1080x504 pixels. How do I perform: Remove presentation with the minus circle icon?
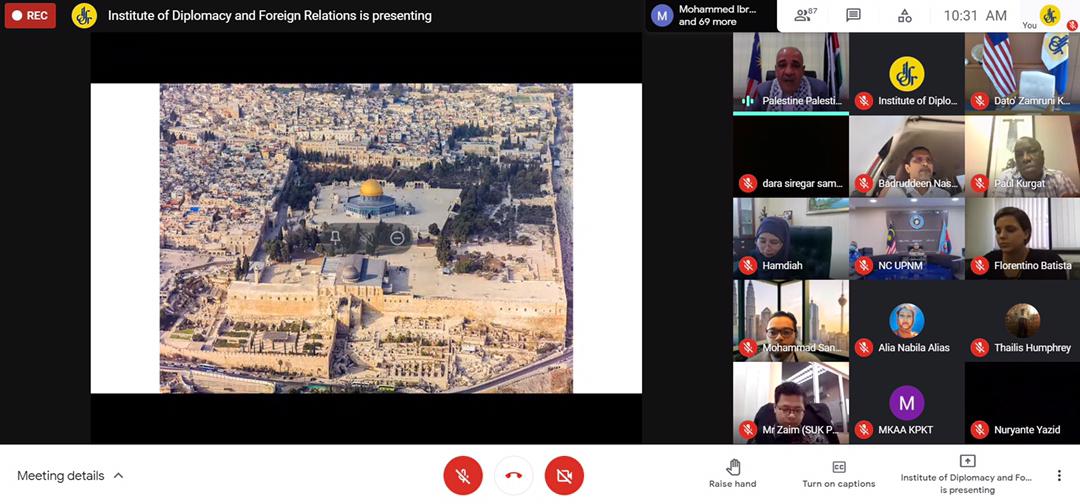coord(397,238)
